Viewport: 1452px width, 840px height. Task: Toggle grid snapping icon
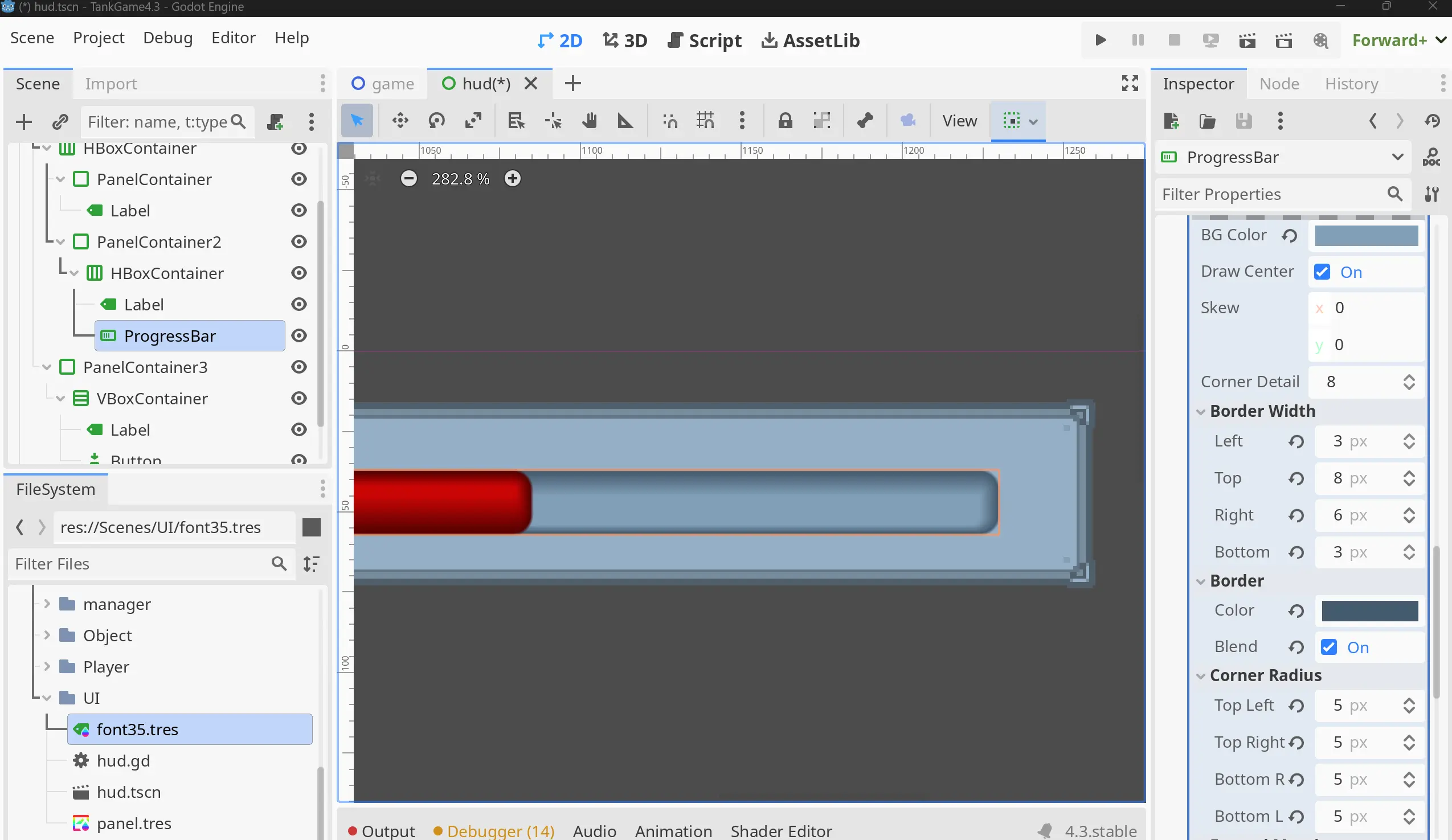705,121
